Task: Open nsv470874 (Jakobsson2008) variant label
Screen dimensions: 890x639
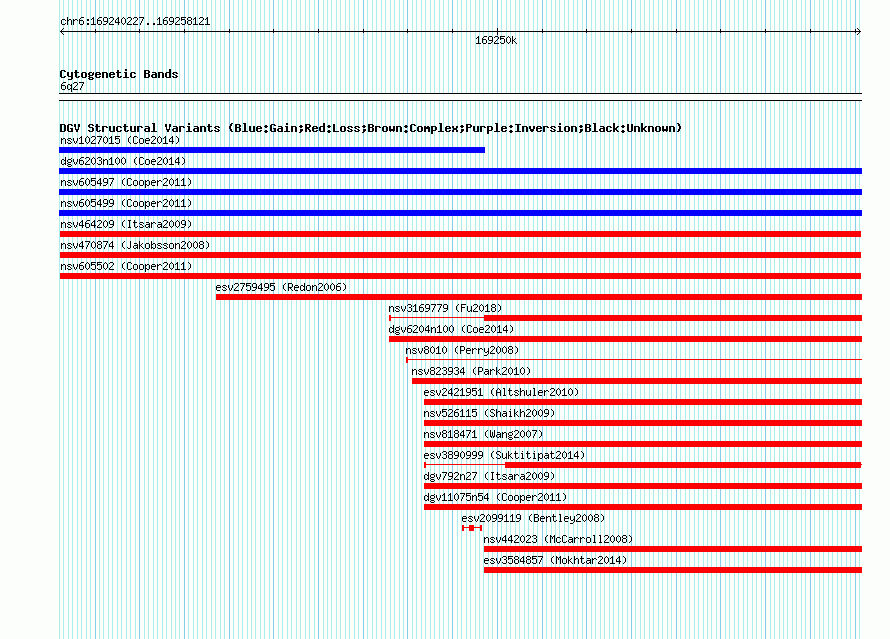Action: tap(135, 245)
